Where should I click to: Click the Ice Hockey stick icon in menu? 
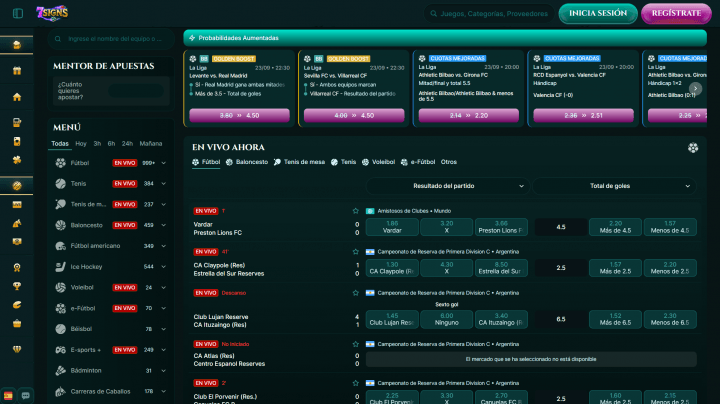point(61,267)
